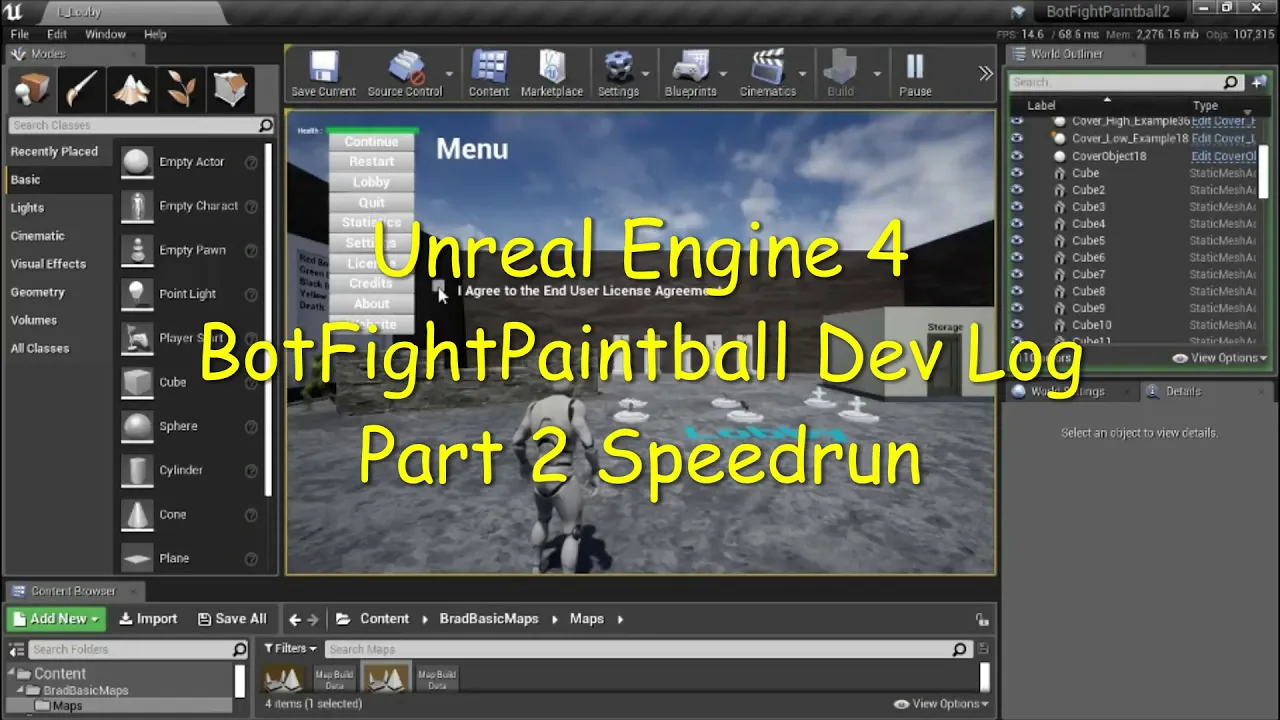Open the Edit menu

[57, 34]
